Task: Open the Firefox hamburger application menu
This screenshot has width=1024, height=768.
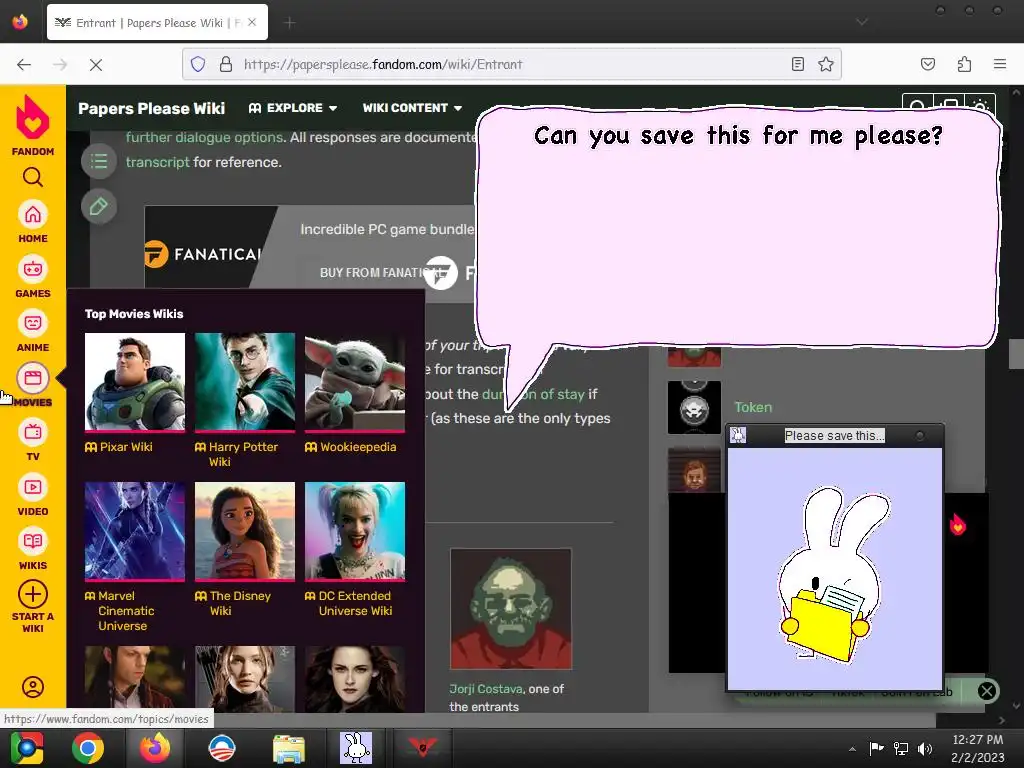Action: (x=1000, y=64)
